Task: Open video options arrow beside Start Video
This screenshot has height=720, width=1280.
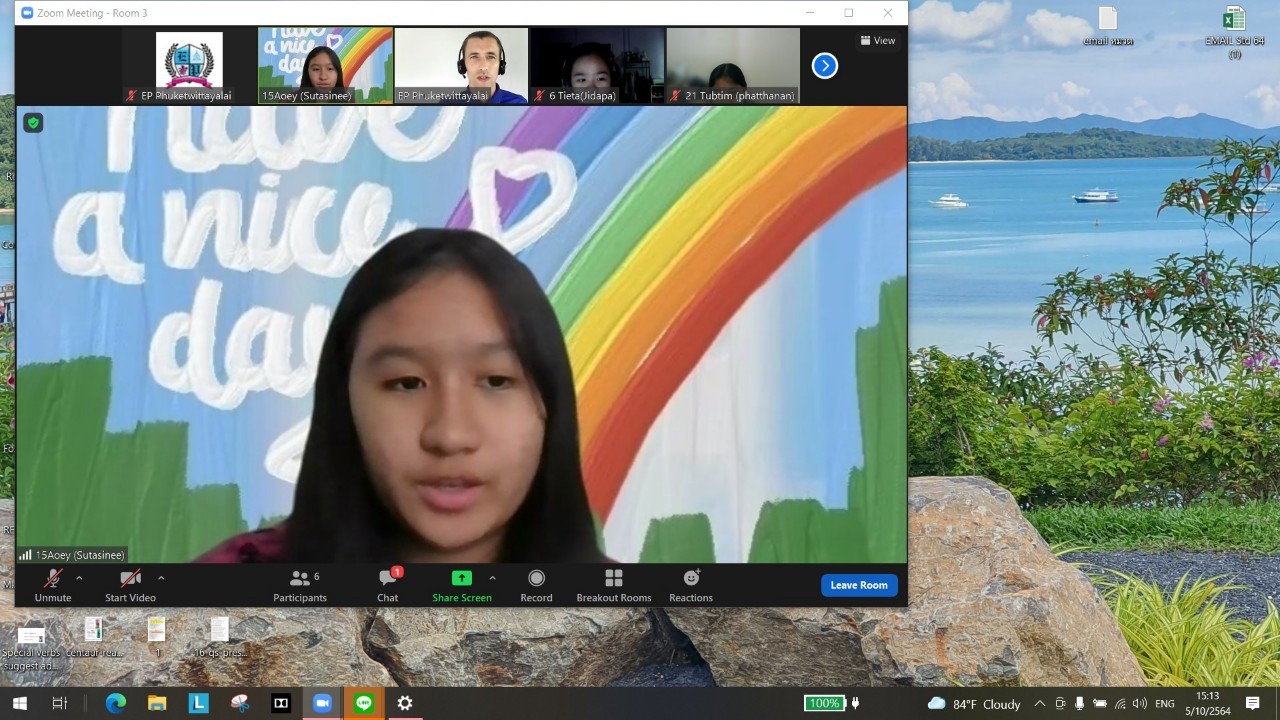Action: (161, 578)
